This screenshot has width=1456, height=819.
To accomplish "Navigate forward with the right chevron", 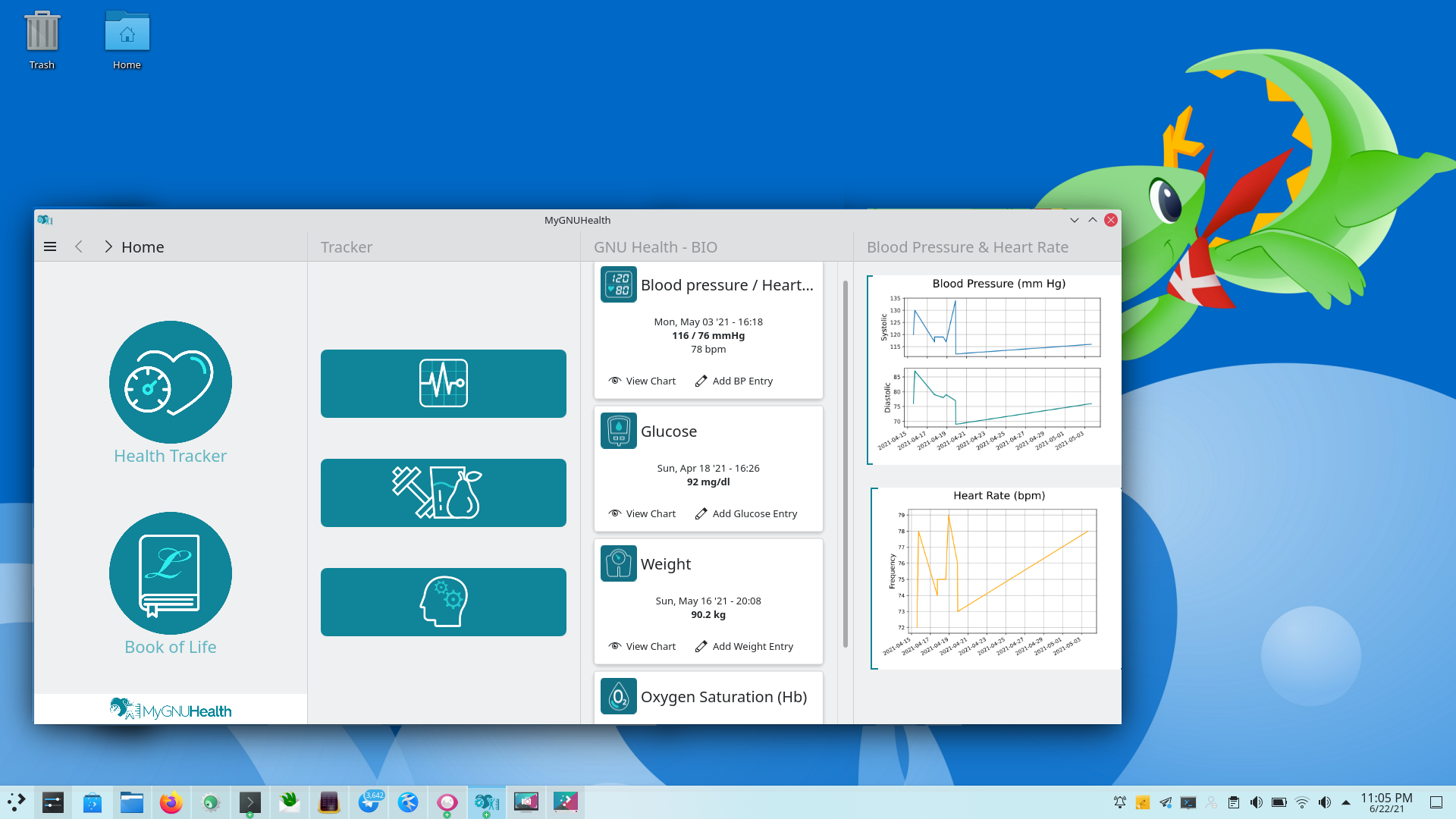I will [108, 246].
